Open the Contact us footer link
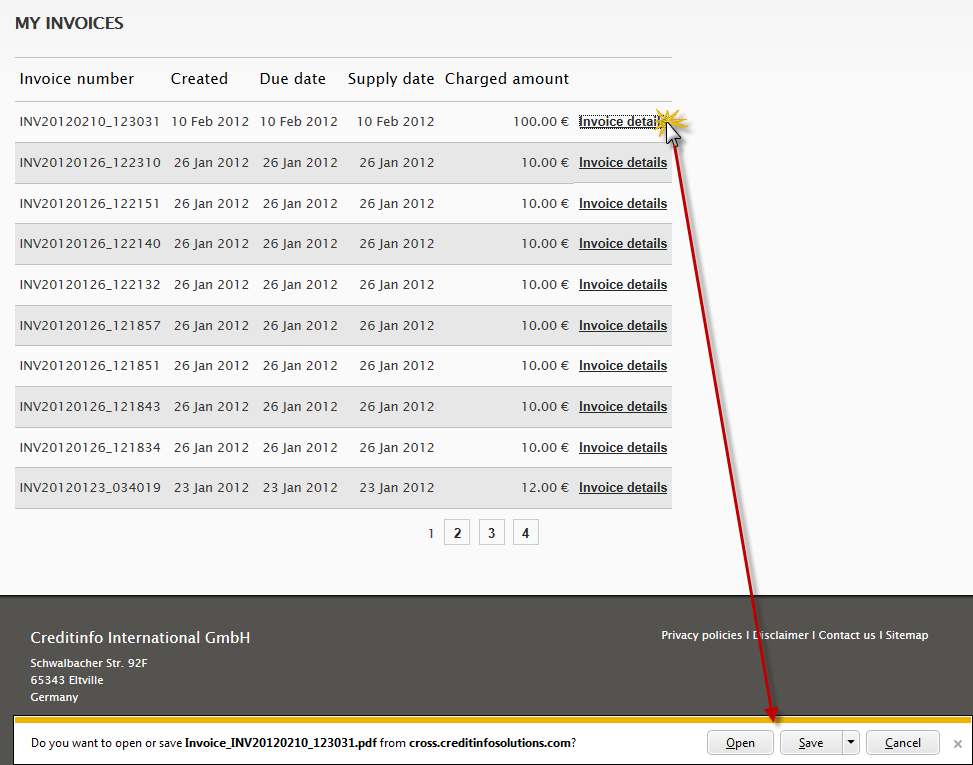The width and height of the screenshot is (973, 765). tap(847, 635)
